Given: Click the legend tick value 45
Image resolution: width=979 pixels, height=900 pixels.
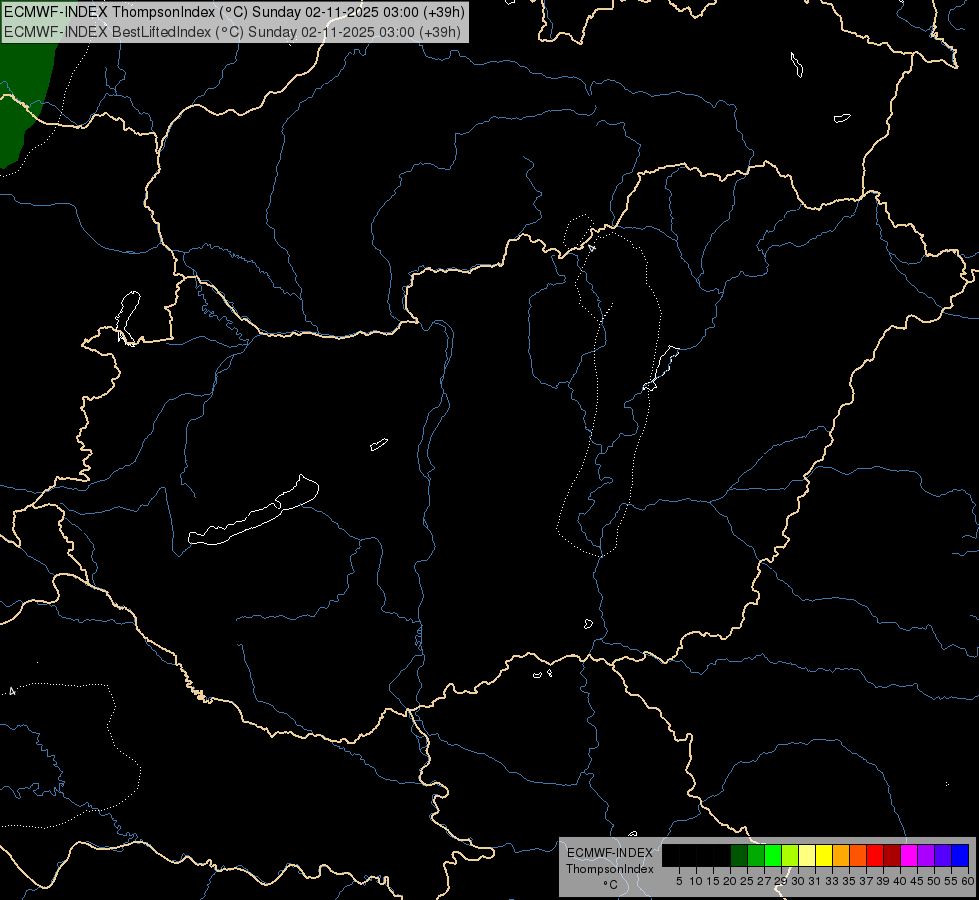Looking at the screenshot, I should click(x=917, y=881).
